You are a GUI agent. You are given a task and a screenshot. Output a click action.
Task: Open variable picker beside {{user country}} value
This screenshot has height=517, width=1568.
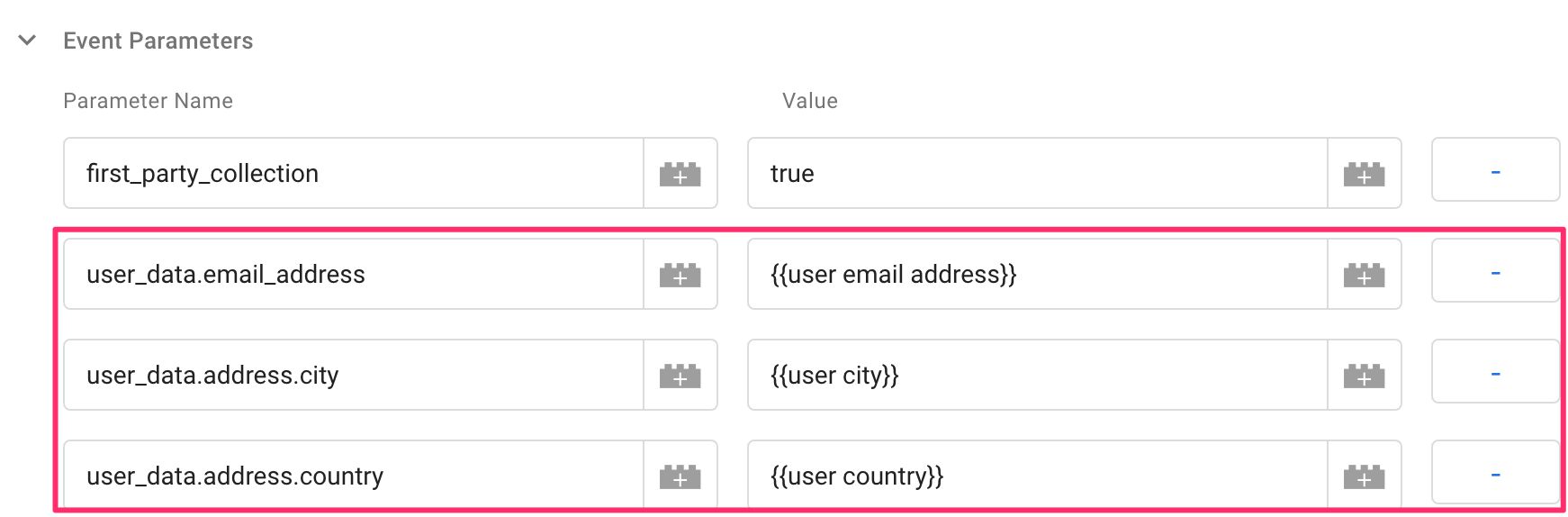(x=1365, y=476)
